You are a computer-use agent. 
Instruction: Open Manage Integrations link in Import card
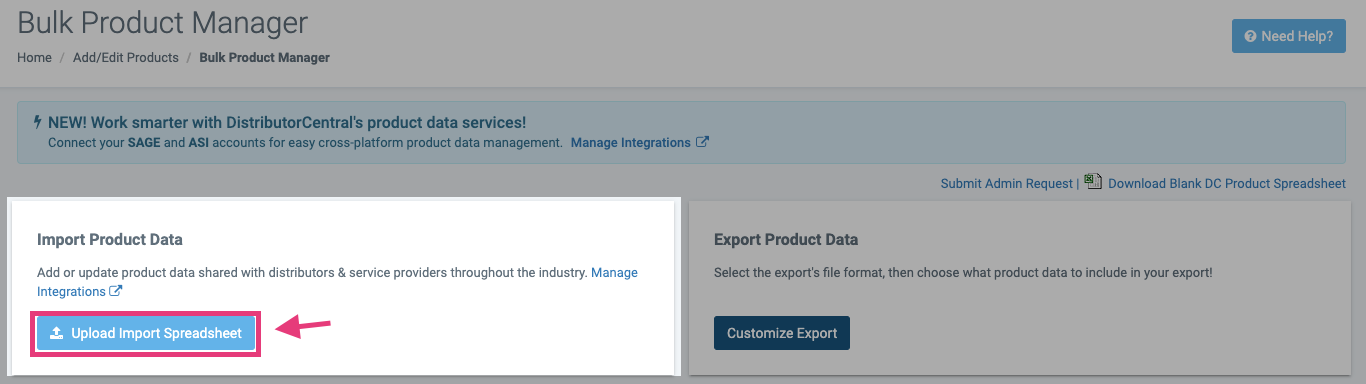[337, 282]
